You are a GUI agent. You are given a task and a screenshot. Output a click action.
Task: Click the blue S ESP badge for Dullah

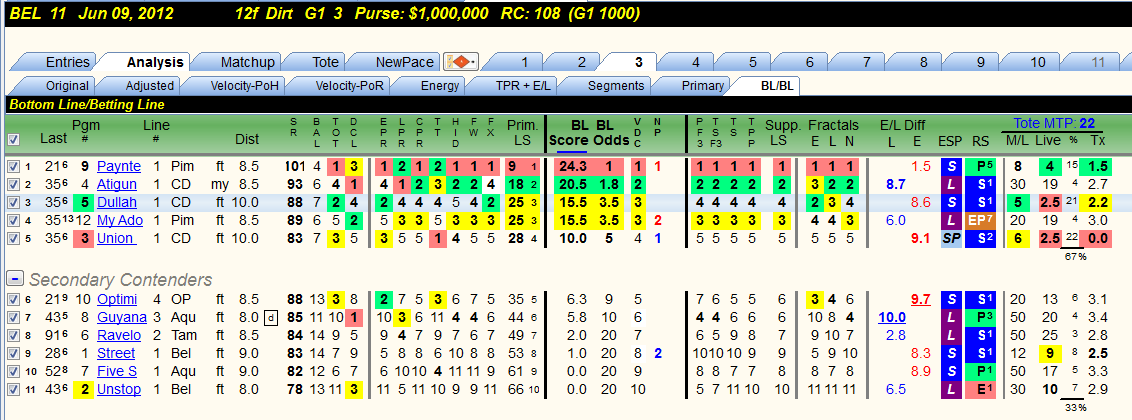pos(951,202)
